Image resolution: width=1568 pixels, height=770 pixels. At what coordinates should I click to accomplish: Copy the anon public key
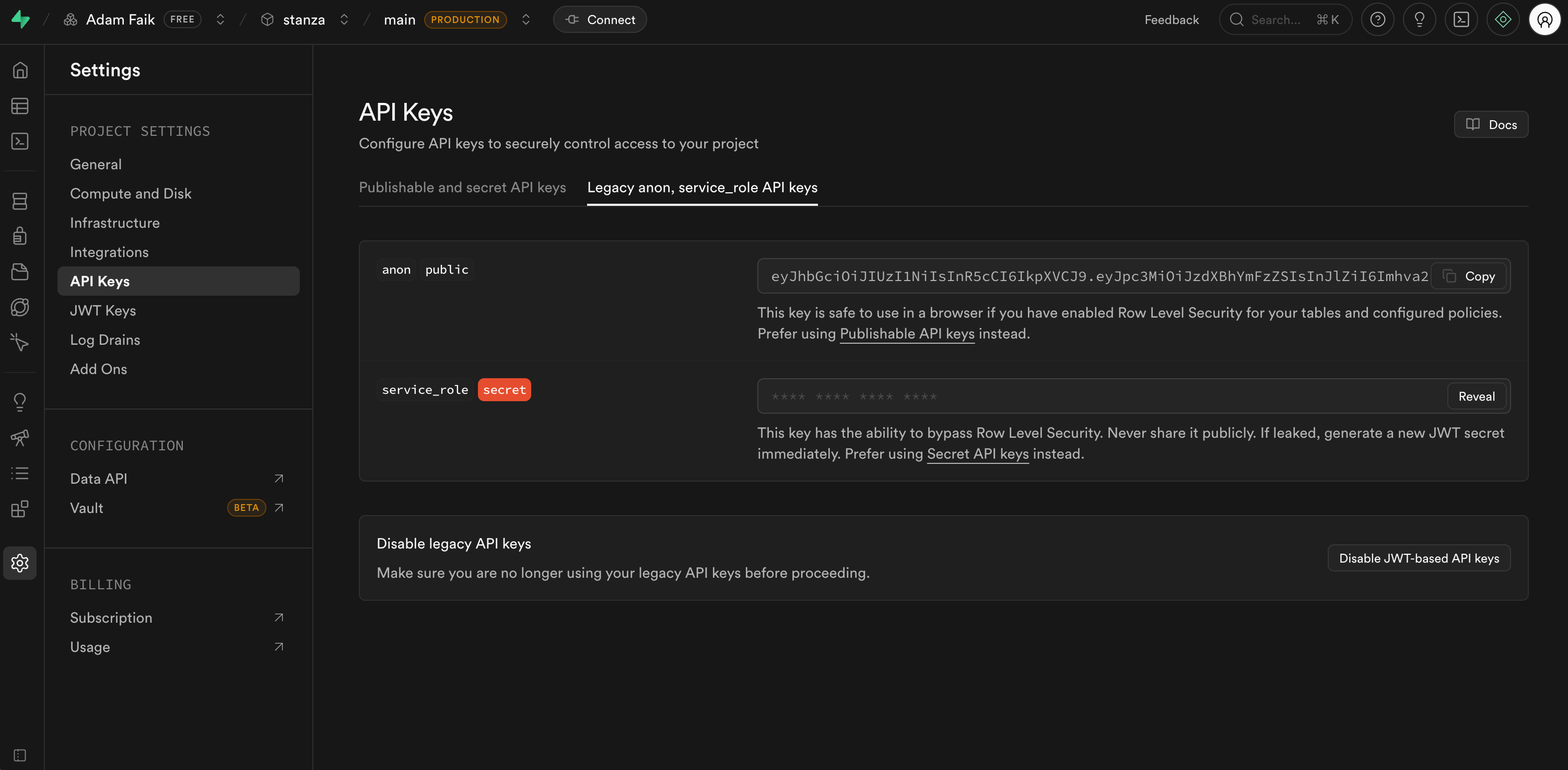(x=1468, y=276)
